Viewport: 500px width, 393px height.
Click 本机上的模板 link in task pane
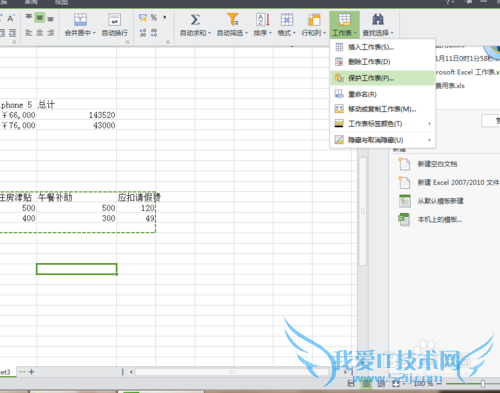pos(440,220)
